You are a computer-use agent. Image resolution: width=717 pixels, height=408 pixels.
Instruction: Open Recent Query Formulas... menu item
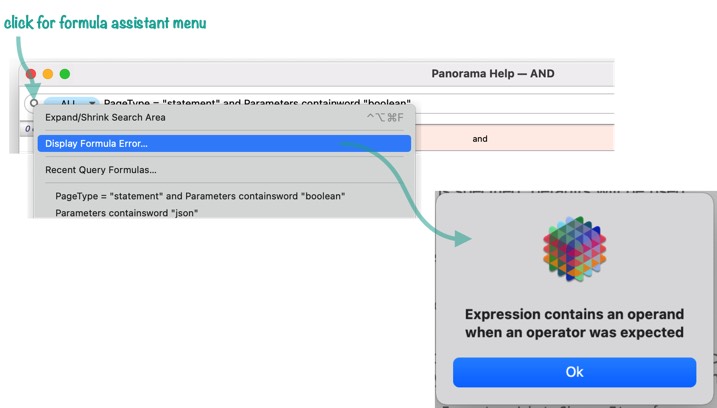click(x=224, y=170)
